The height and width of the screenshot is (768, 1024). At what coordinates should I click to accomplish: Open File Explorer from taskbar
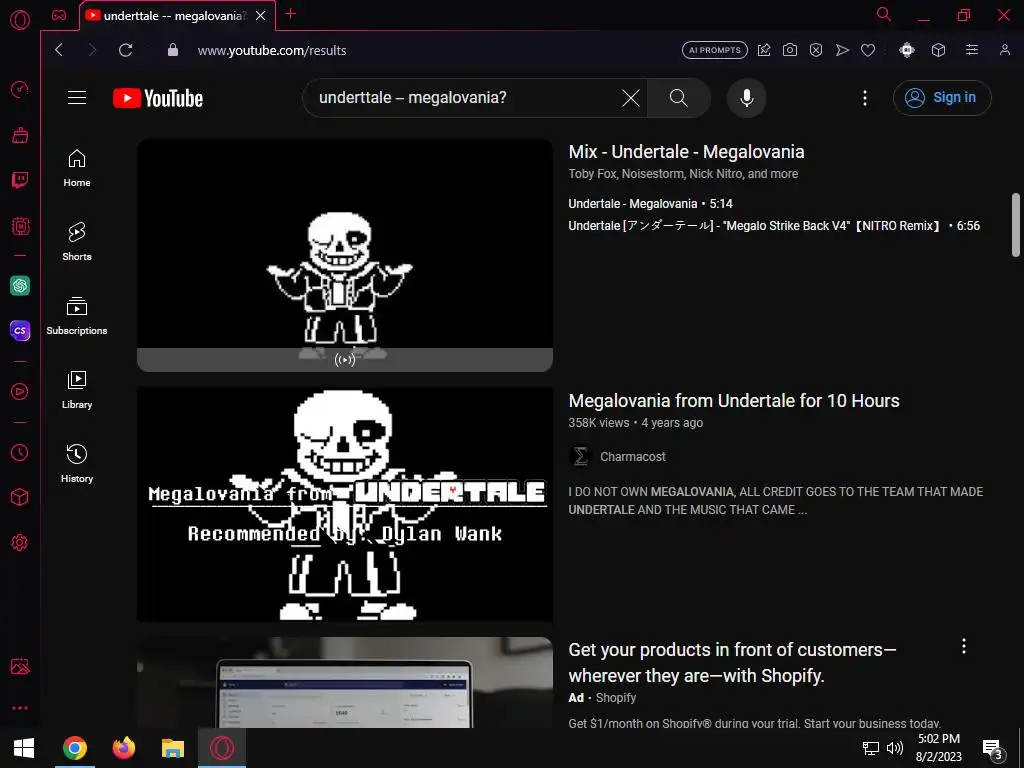(173, 748)
